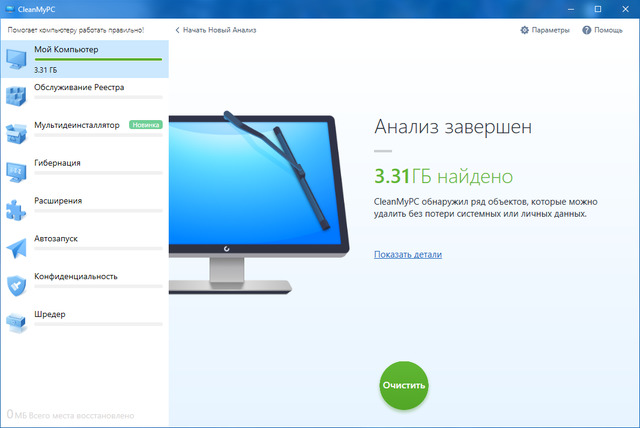Maximize the CleanMyPC window

pyautogui.click(x=598, y=9)
